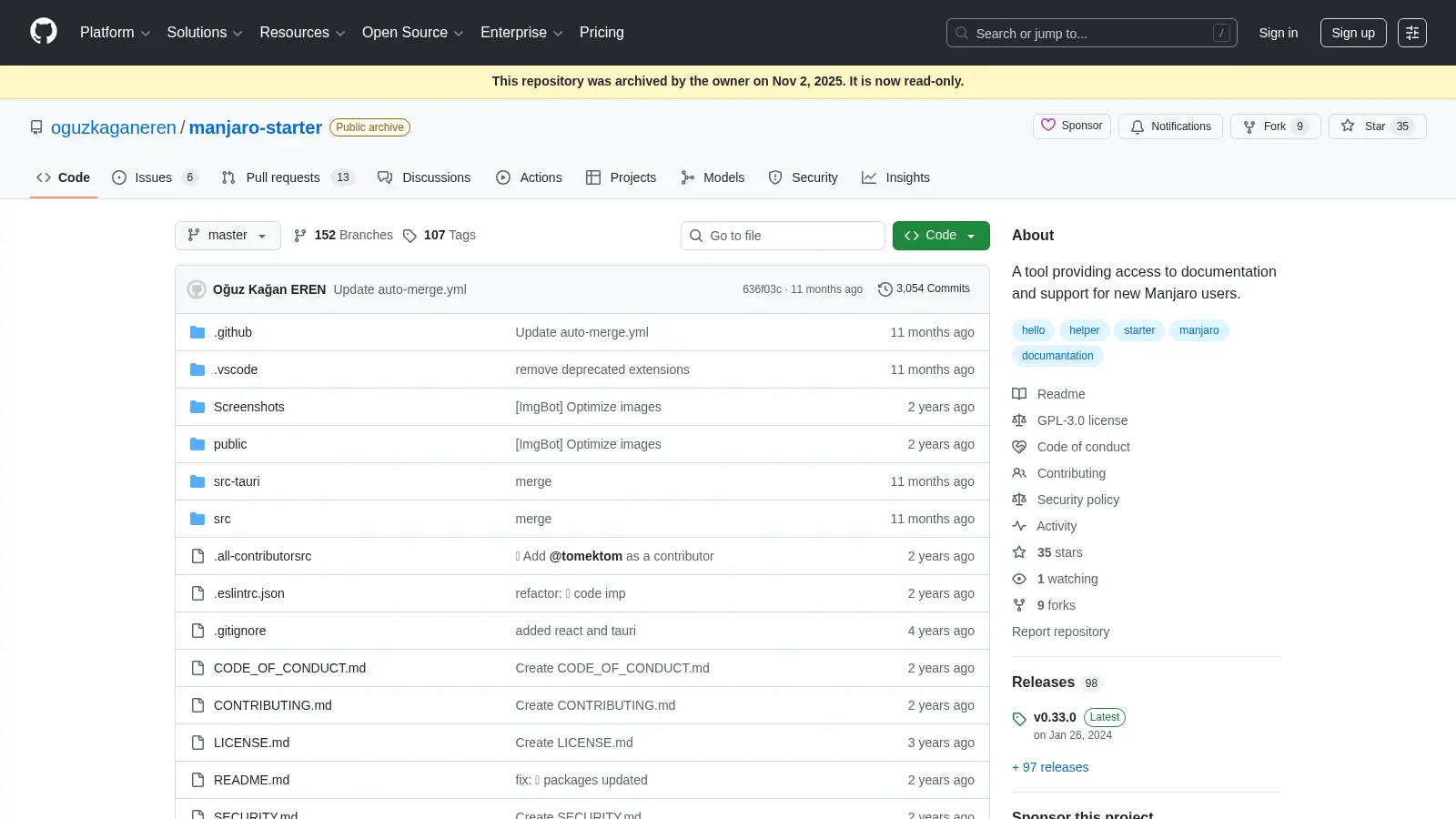Open the Pricing page
Screen dimensions: 1456x819
pos(602,33)
